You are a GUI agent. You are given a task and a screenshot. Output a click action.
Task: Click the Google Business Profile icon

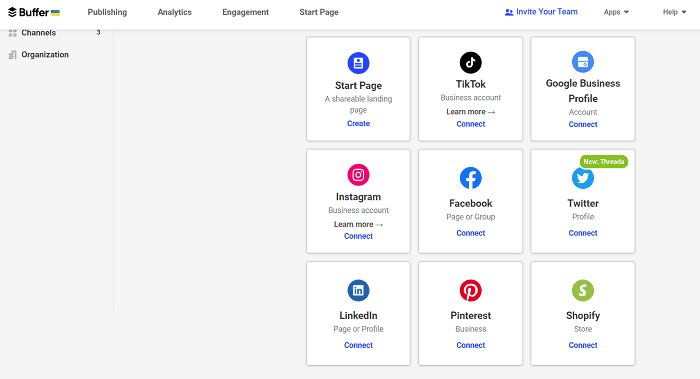pyautogui.click(x=583, y=62)
